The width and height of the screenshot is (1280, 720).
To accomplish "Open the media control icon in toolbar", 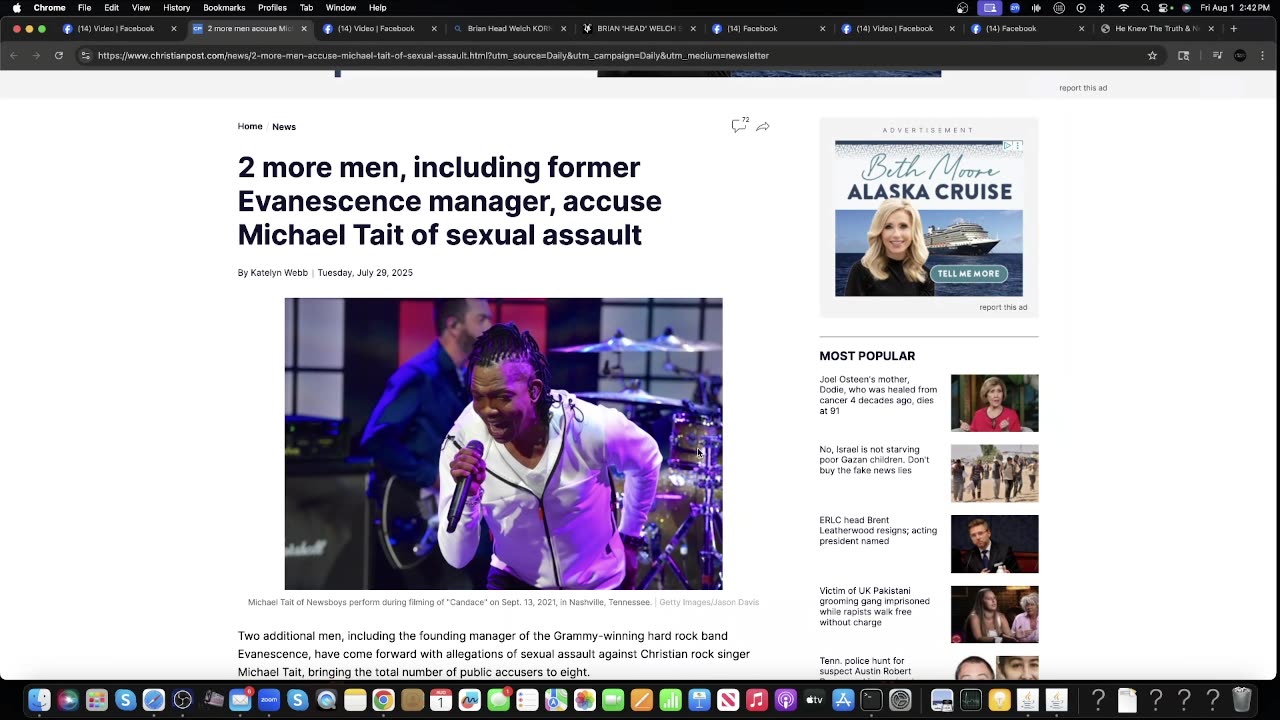I will tap(1217, 56).
